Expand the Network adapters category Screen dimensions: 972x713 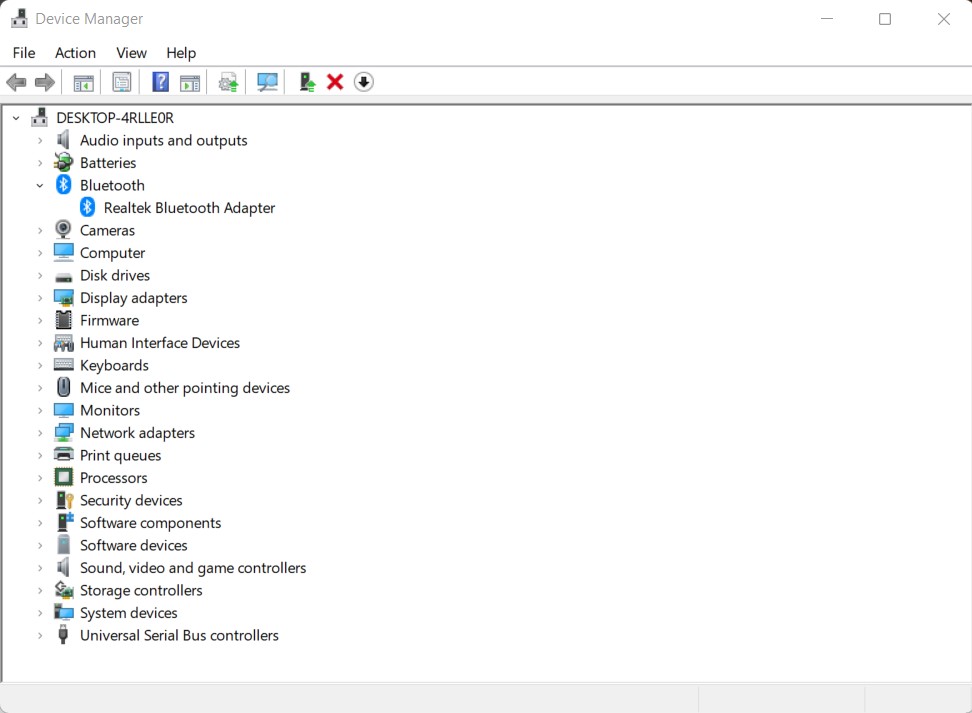[x=40, y=432]
